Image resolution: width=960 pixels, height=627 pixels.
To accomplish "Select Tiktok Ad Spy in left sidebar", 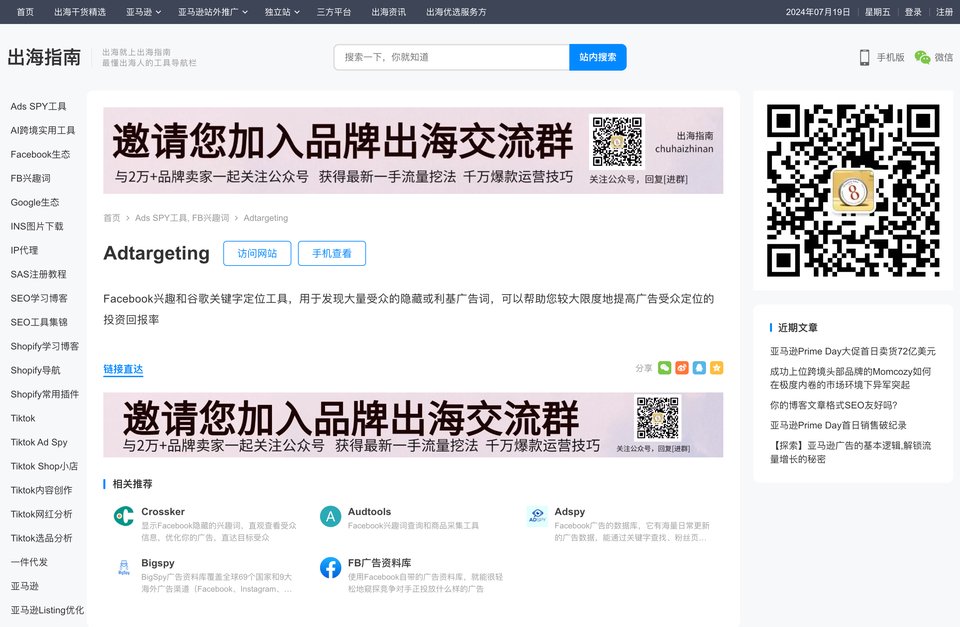I will 39,442.
